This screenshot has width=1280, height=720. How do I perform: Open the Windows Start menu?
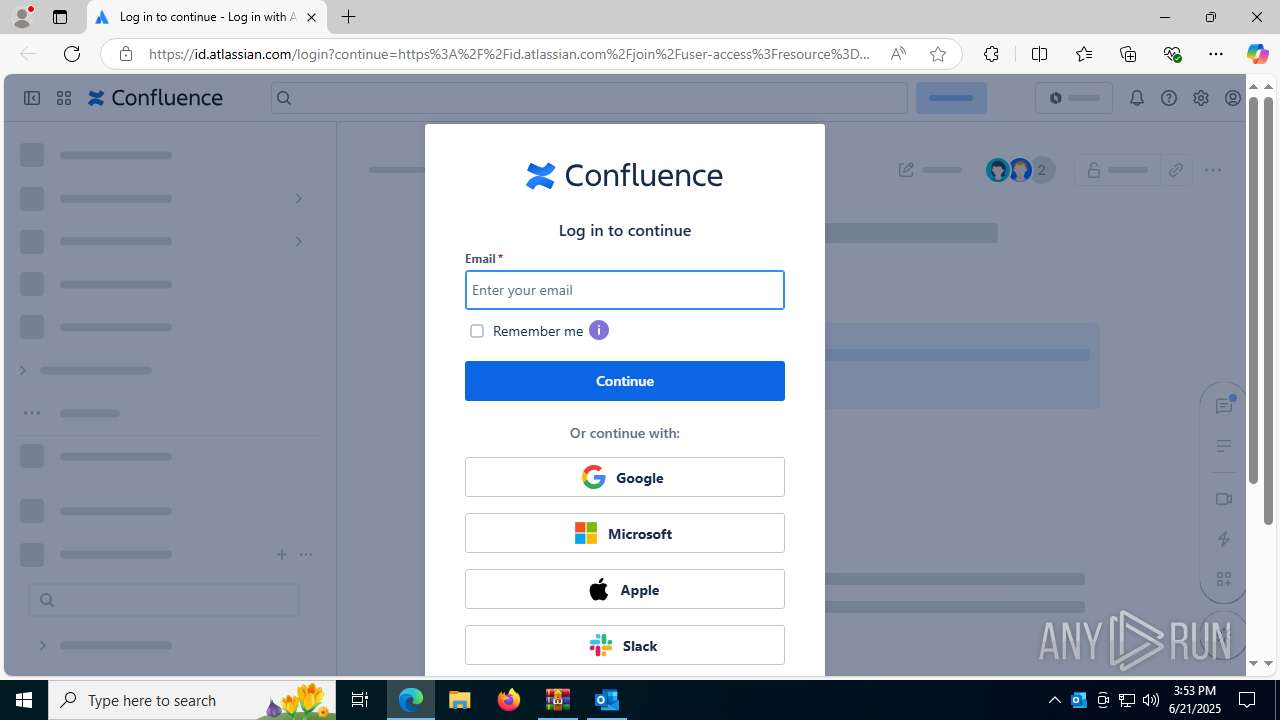coord(24,700)
